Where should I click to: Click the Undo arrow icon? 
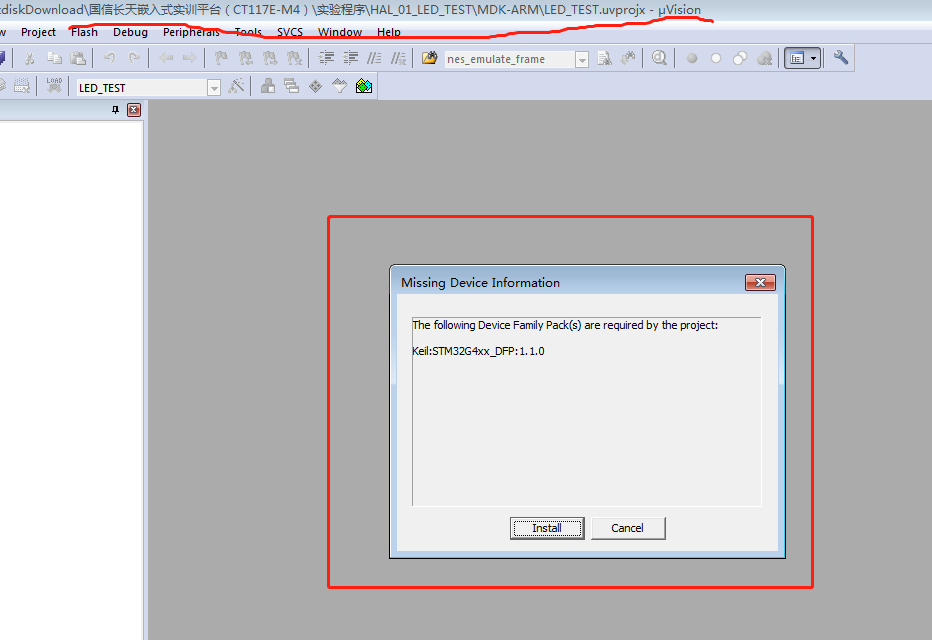(110, 58)
